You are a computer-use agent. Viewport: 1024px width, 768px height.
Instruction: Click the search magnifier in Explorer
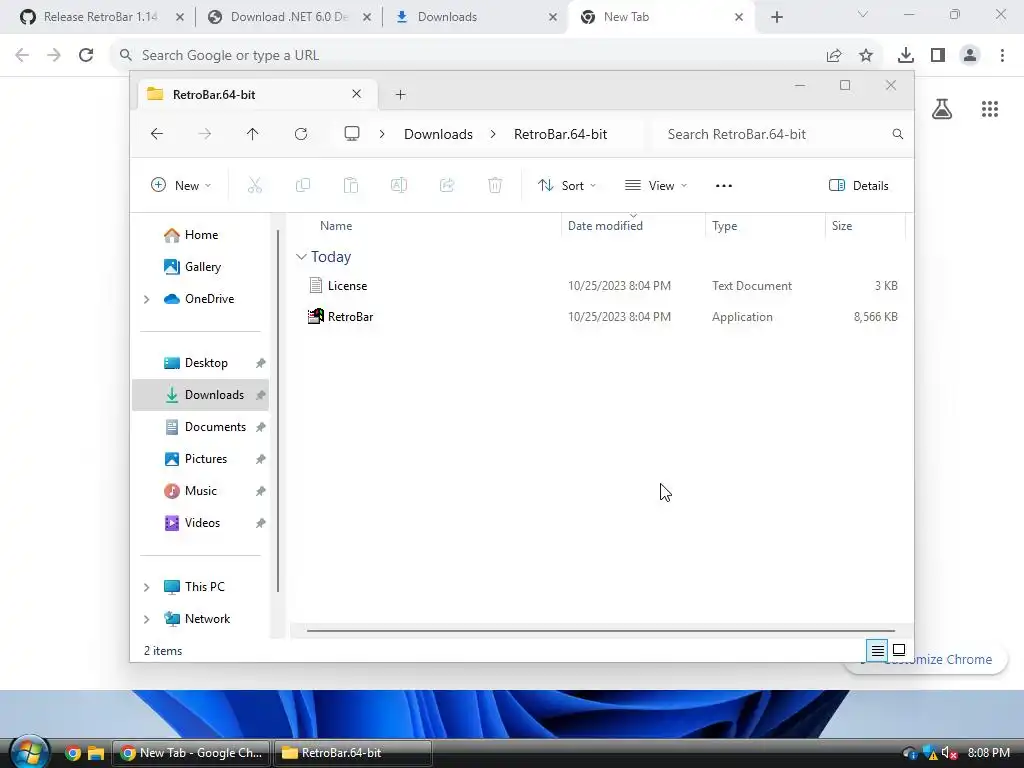coord(898,134)
